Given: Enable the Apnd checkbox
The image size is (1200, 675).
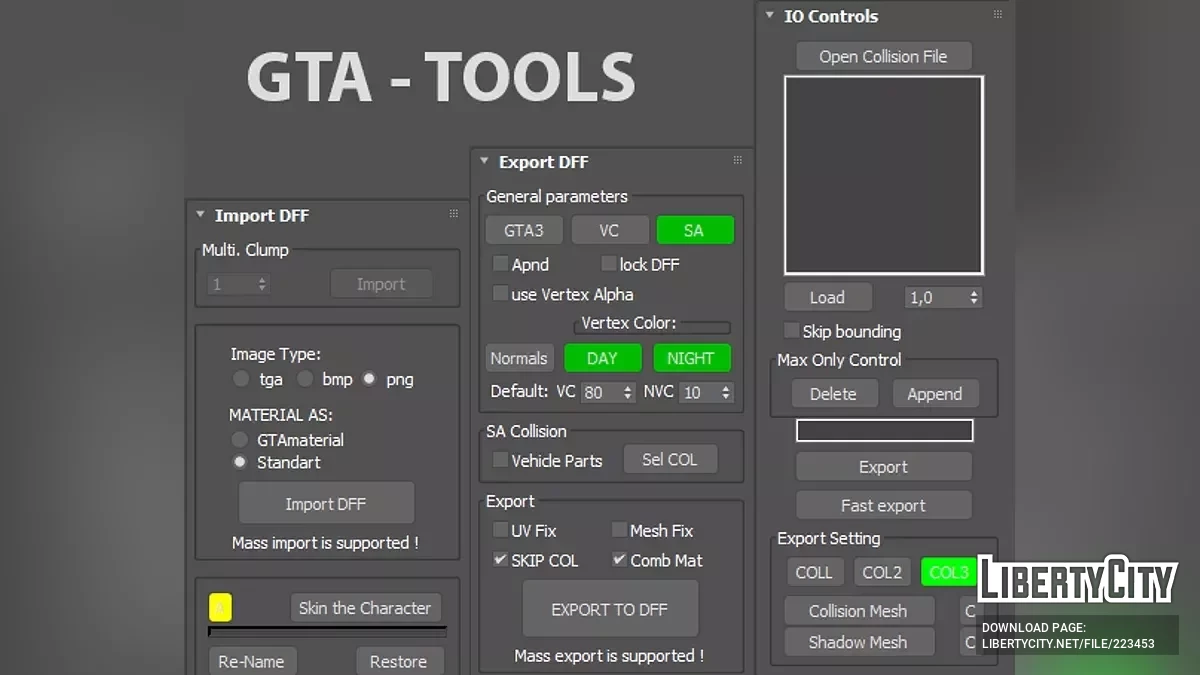Looking at the screenshot, I should (501, 264).
